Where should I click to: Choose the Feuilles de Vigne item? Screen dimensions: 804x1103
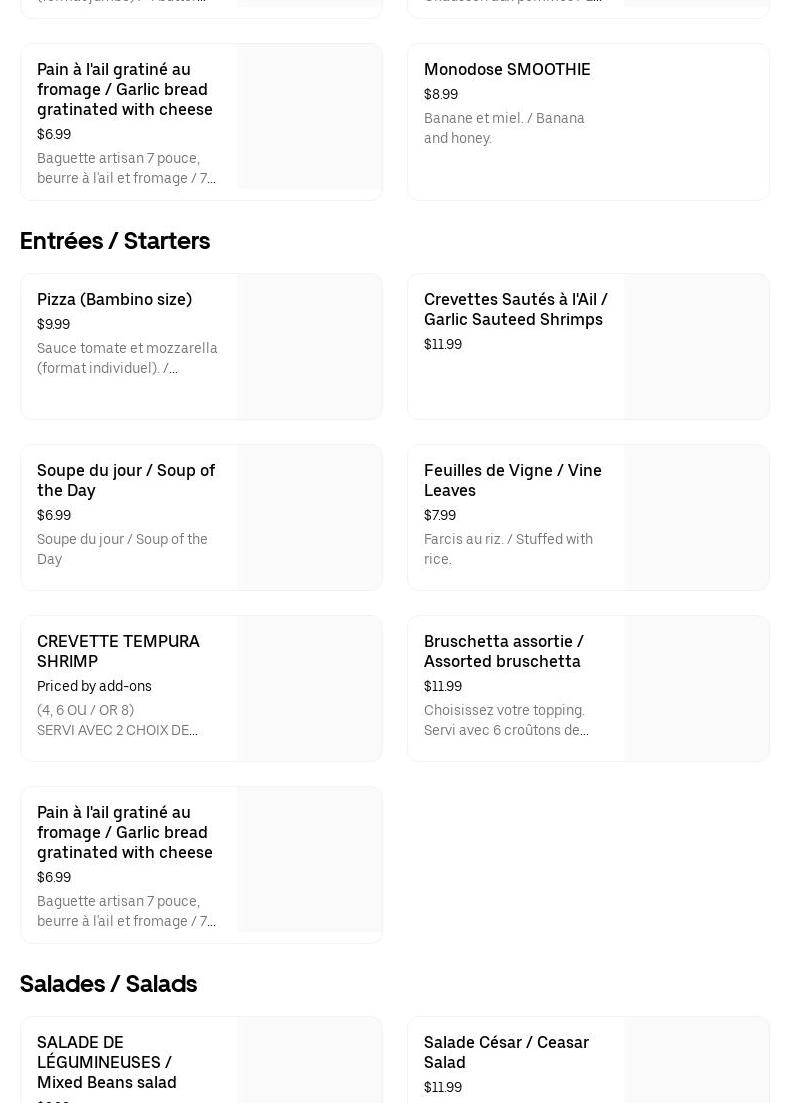(512, 480)
